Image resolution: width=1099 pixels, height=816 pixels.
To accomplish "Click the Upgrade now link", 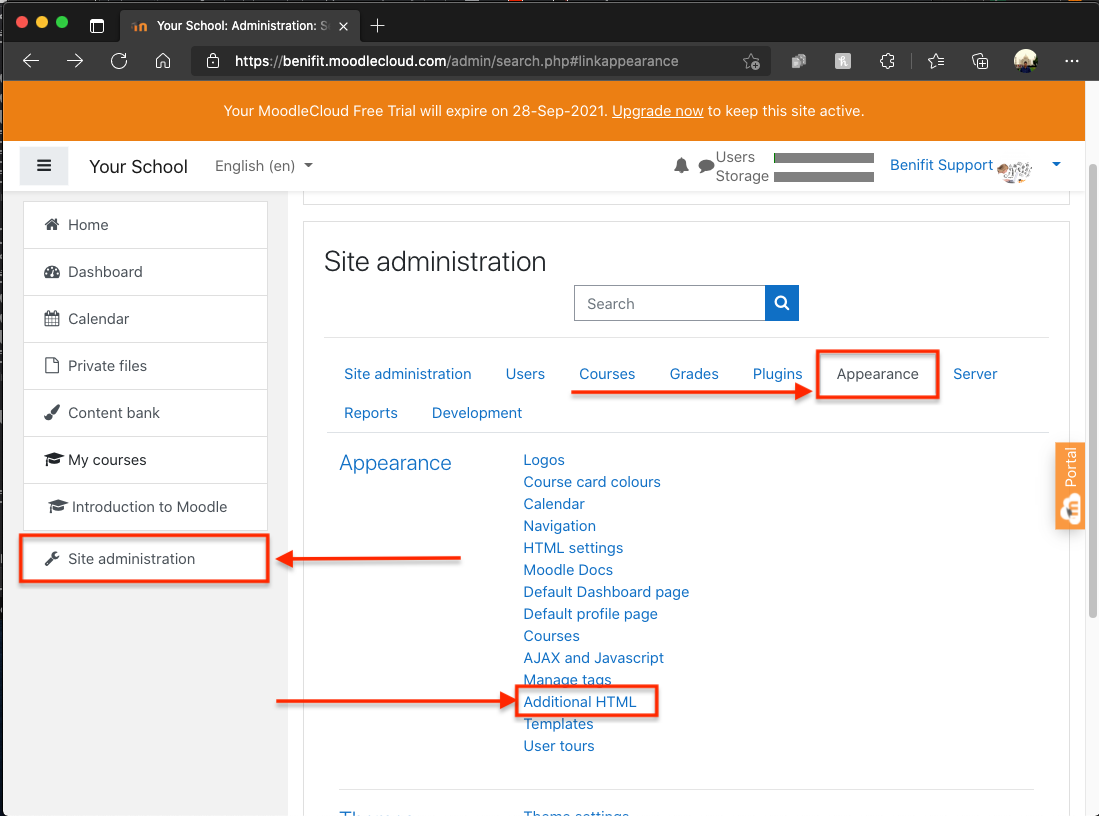I will [x=657, y=111].
